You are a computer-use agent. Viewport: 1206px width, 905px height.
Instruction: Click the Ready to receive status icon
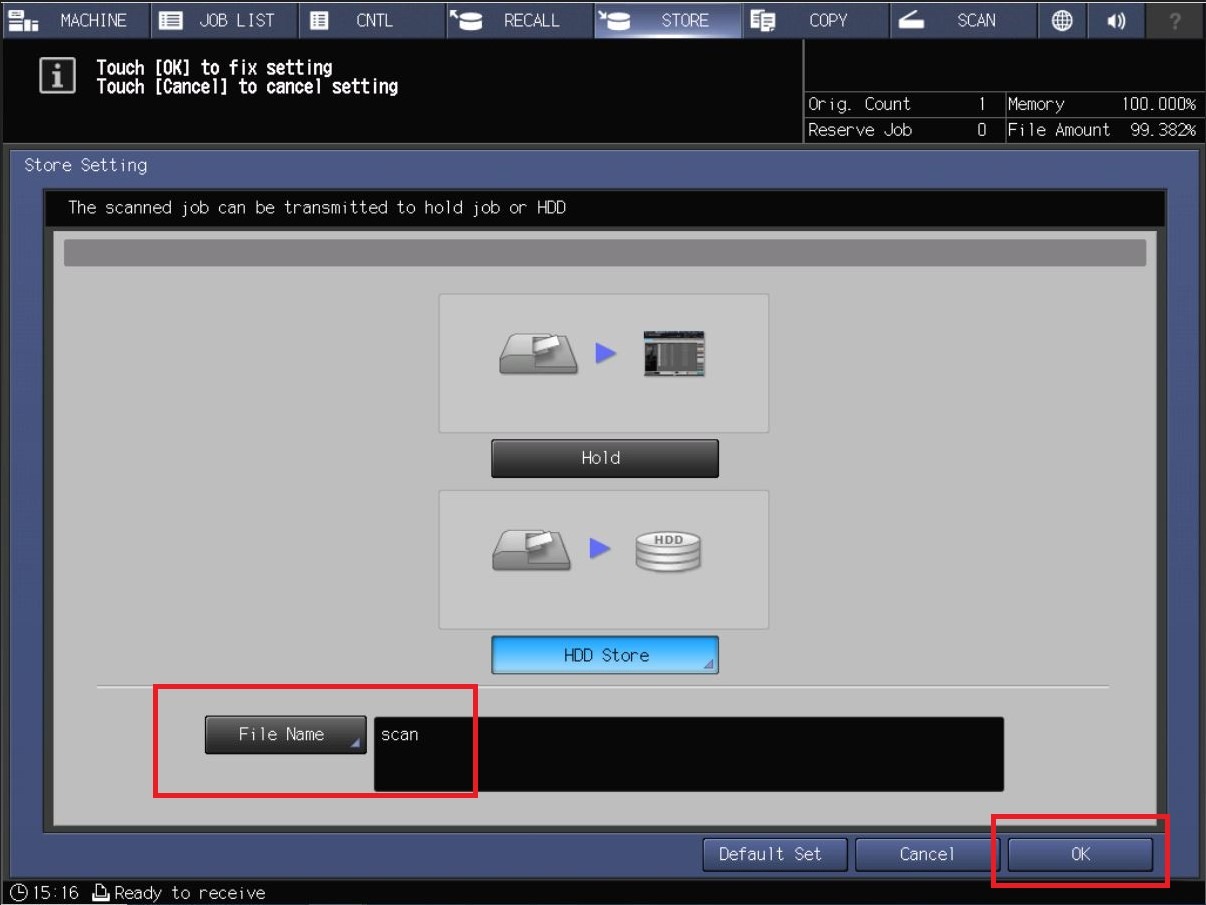click(x=100, y=893)
